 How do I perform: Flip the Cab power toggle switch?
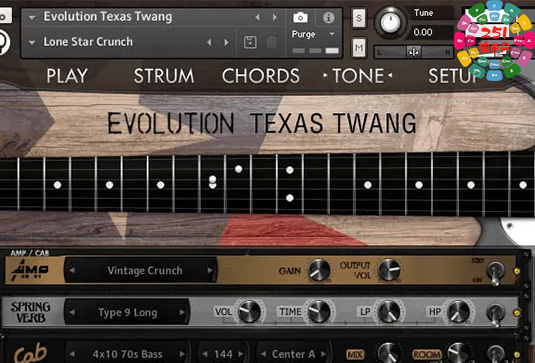pos(495,354)
